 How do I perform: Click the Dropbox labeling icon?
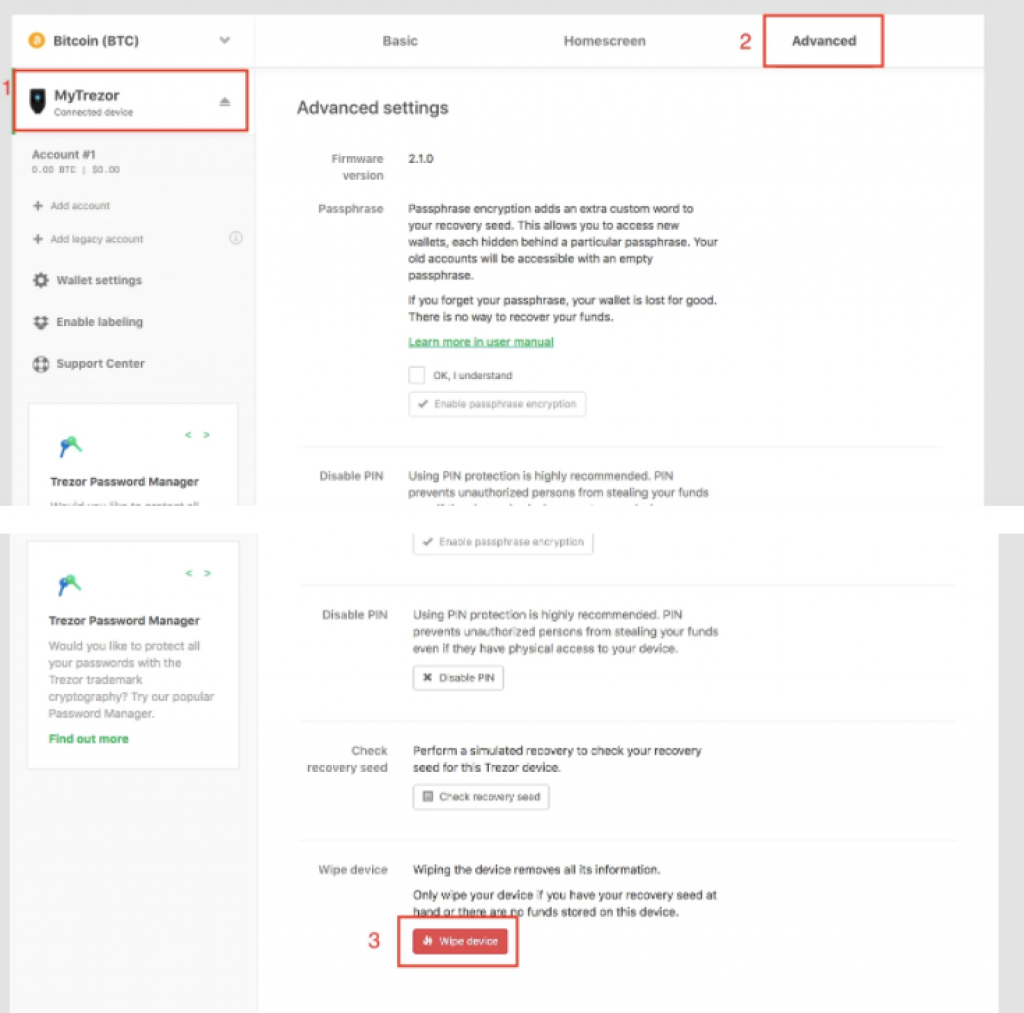pos(40,321)
